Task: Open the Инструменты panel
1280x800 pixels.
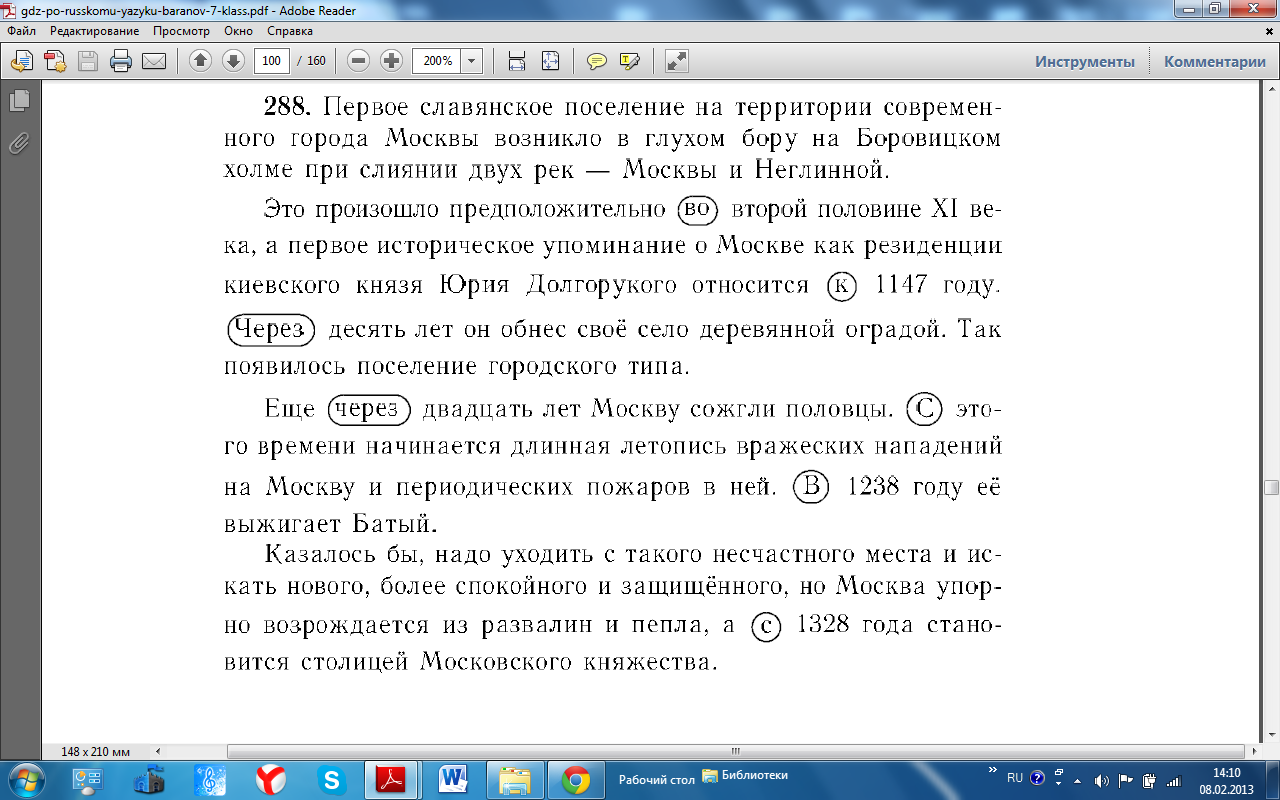Action: 1084,61
